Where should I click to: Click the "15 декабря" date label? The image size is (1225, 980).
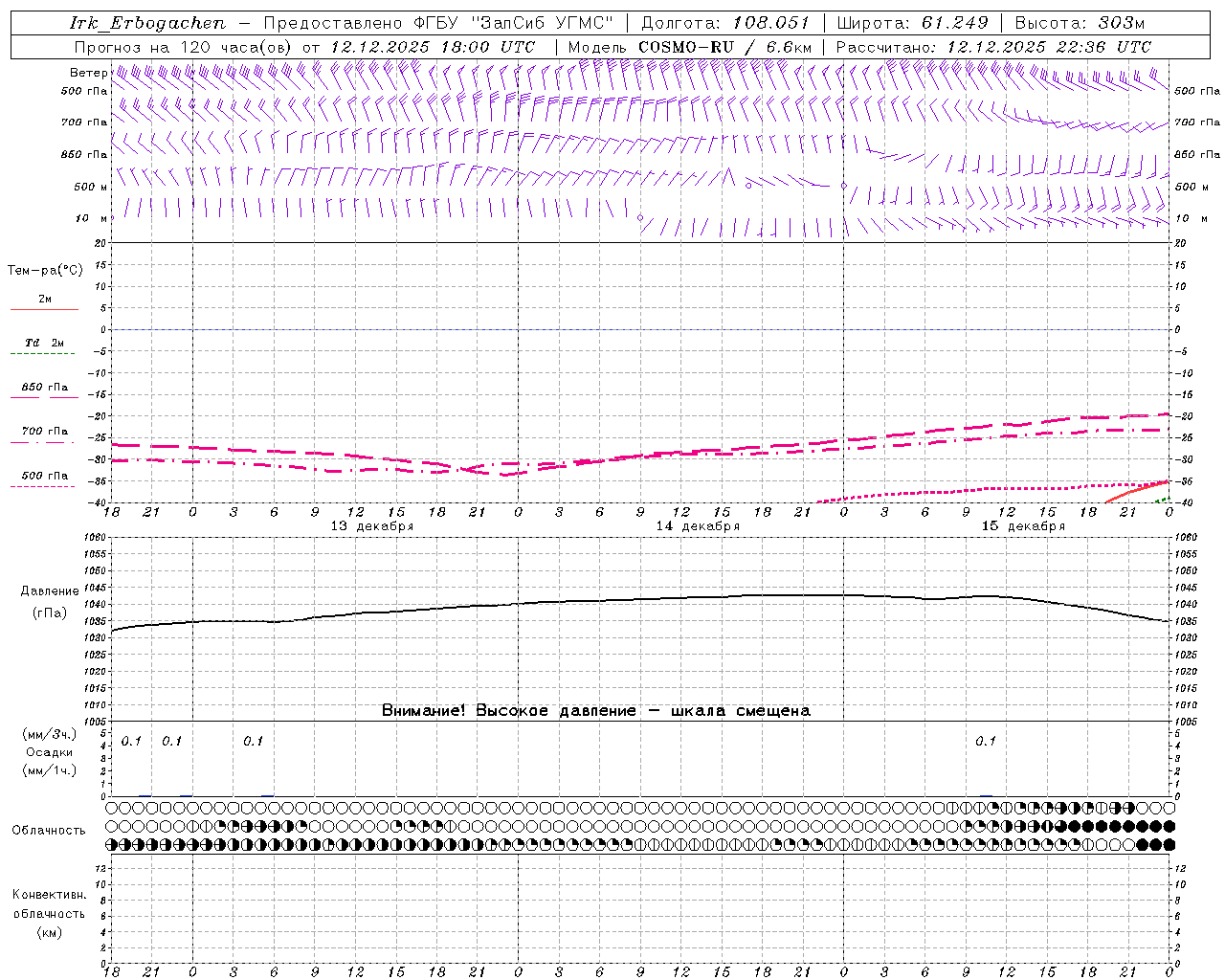point(1023,526)
